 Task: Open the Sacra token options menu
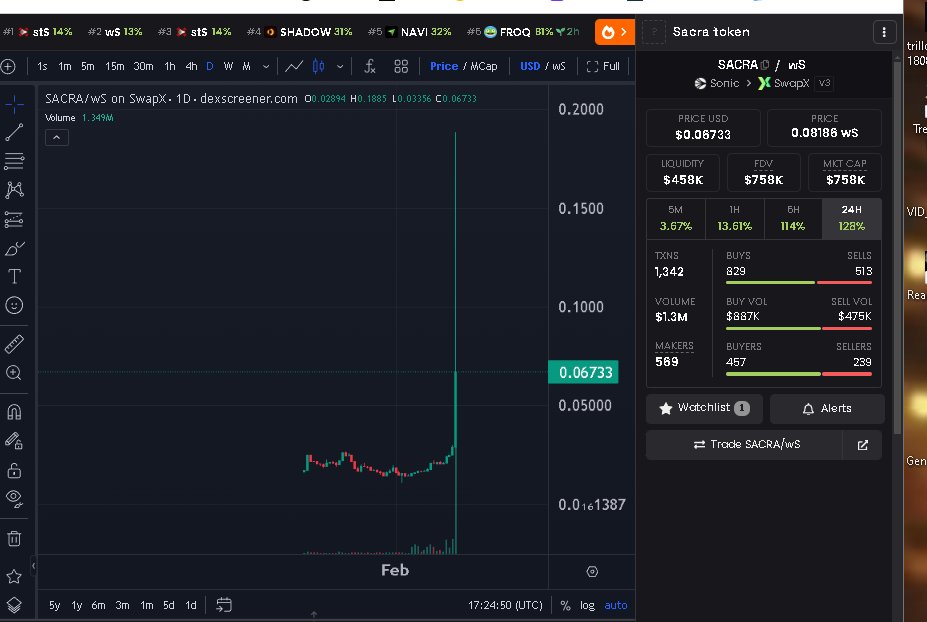pos(884,32)
